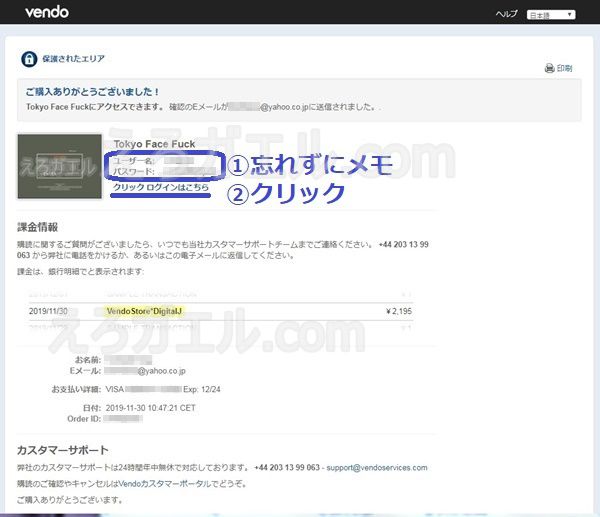
Task: Click the 課金情報 section heading
Action: tap(38, 227)
